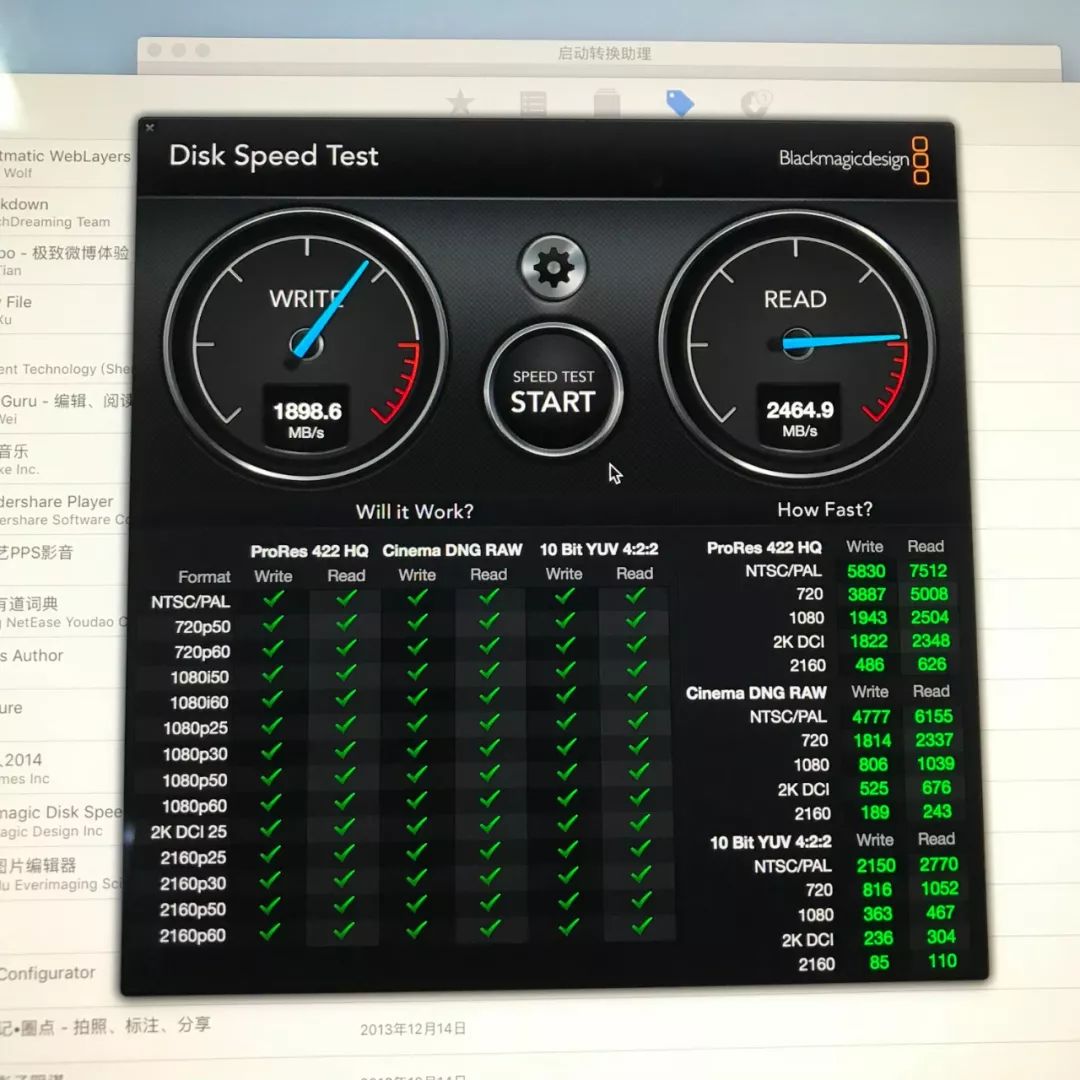Click the Updates icon in the App Store toolbar

tap(756, 103)
